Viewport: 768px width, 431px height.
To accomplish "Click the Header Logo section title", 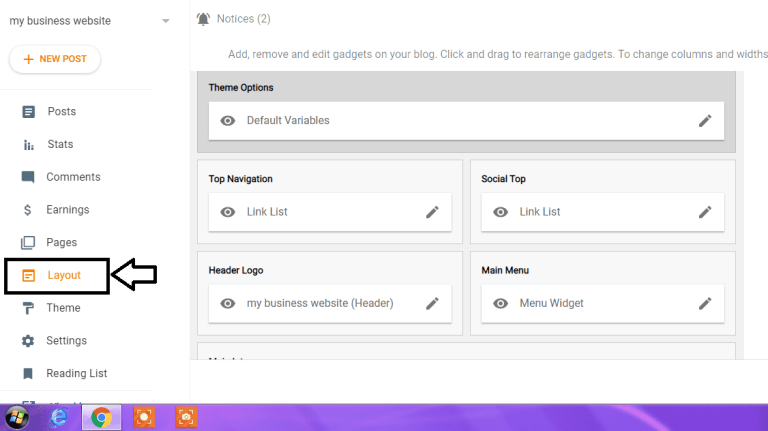I will pos(236,270).
